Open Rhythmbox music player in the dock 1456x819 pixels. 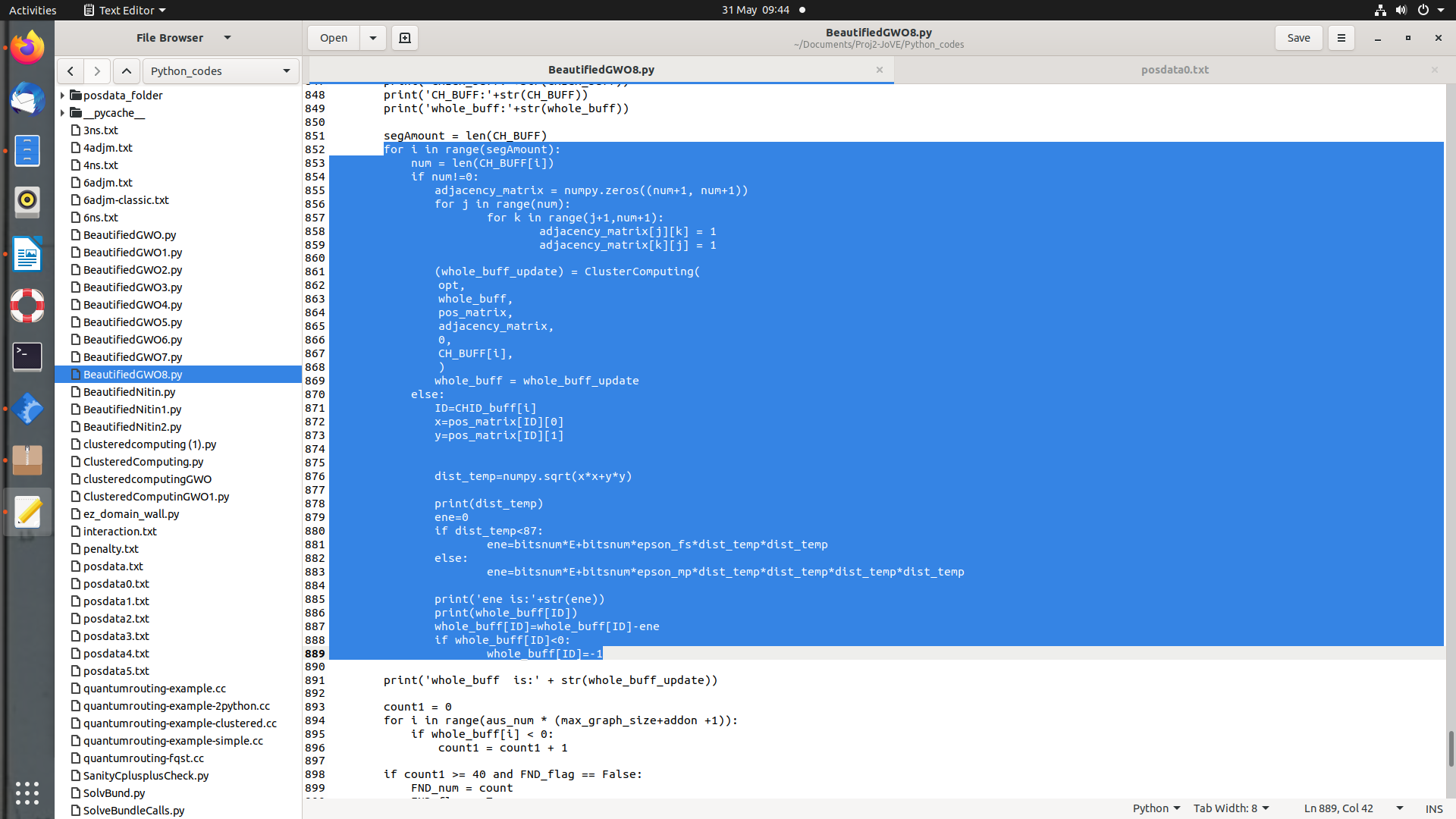coord(27,202)
